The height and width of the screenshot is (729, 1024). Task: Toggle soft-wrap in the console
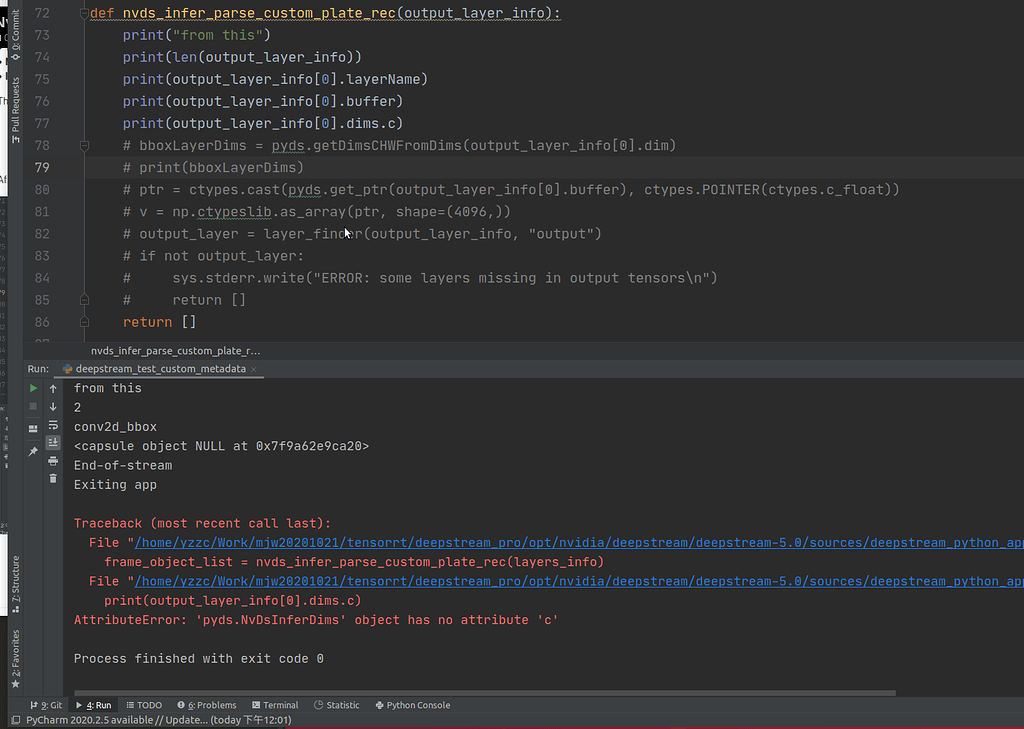(53, 426)
